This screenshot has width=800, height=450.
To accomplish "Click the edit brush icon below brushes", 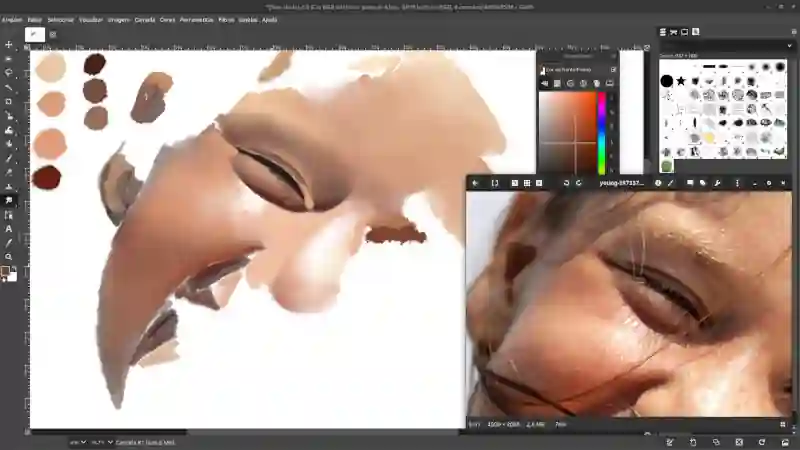I will point(670,442).
